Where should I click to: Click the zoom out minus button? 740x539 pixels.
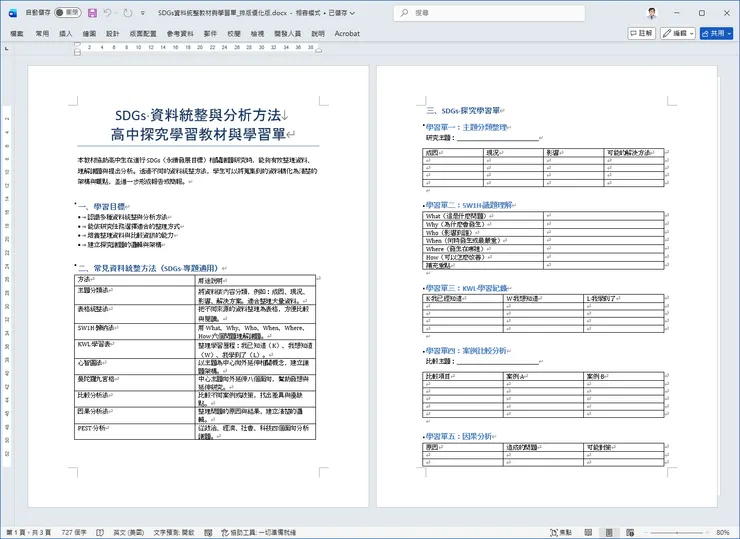point(646,532)
